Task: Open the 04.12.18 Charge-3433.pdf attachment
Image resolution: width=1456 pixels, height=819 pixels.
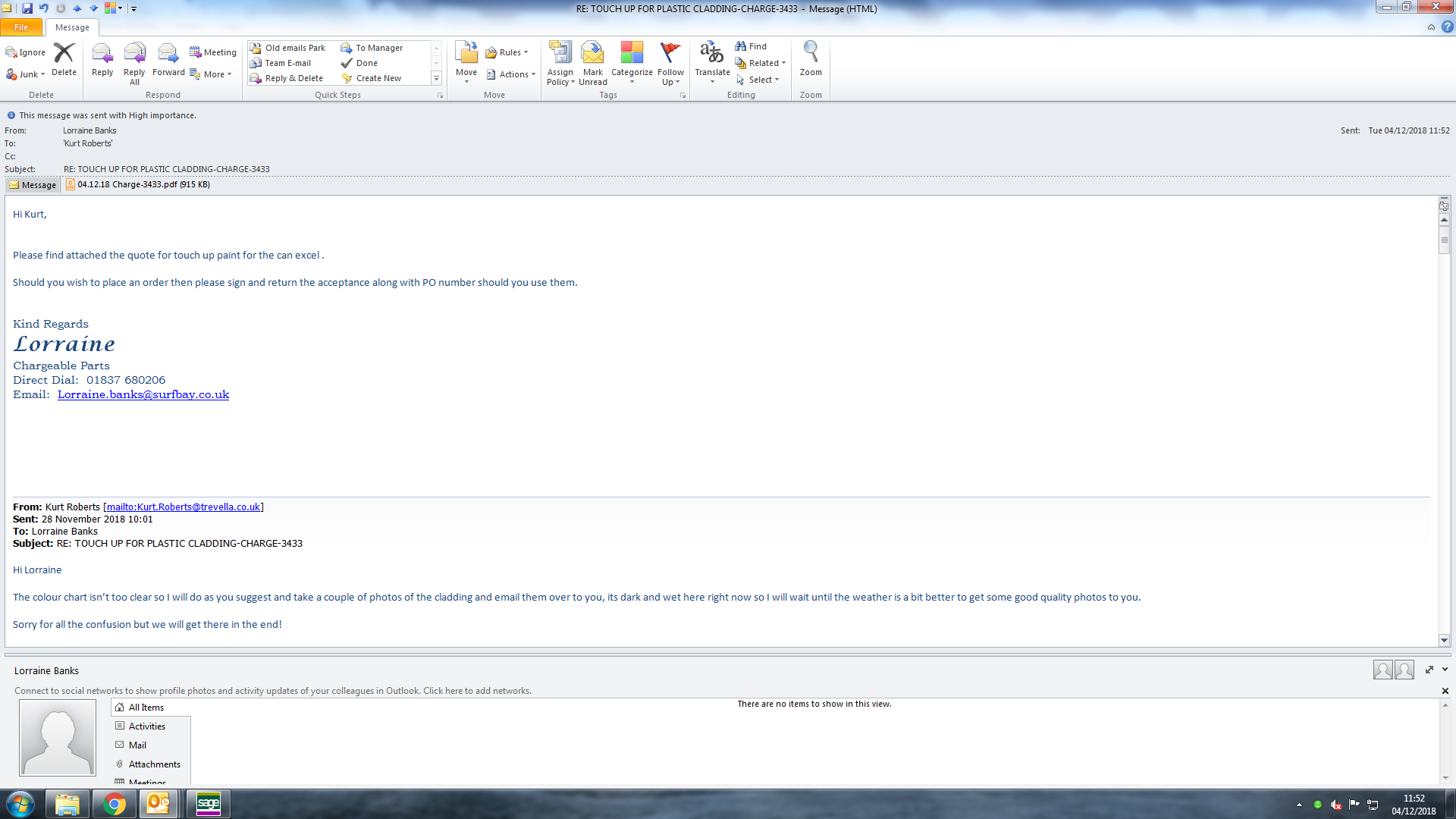Action: pos(138,184)
